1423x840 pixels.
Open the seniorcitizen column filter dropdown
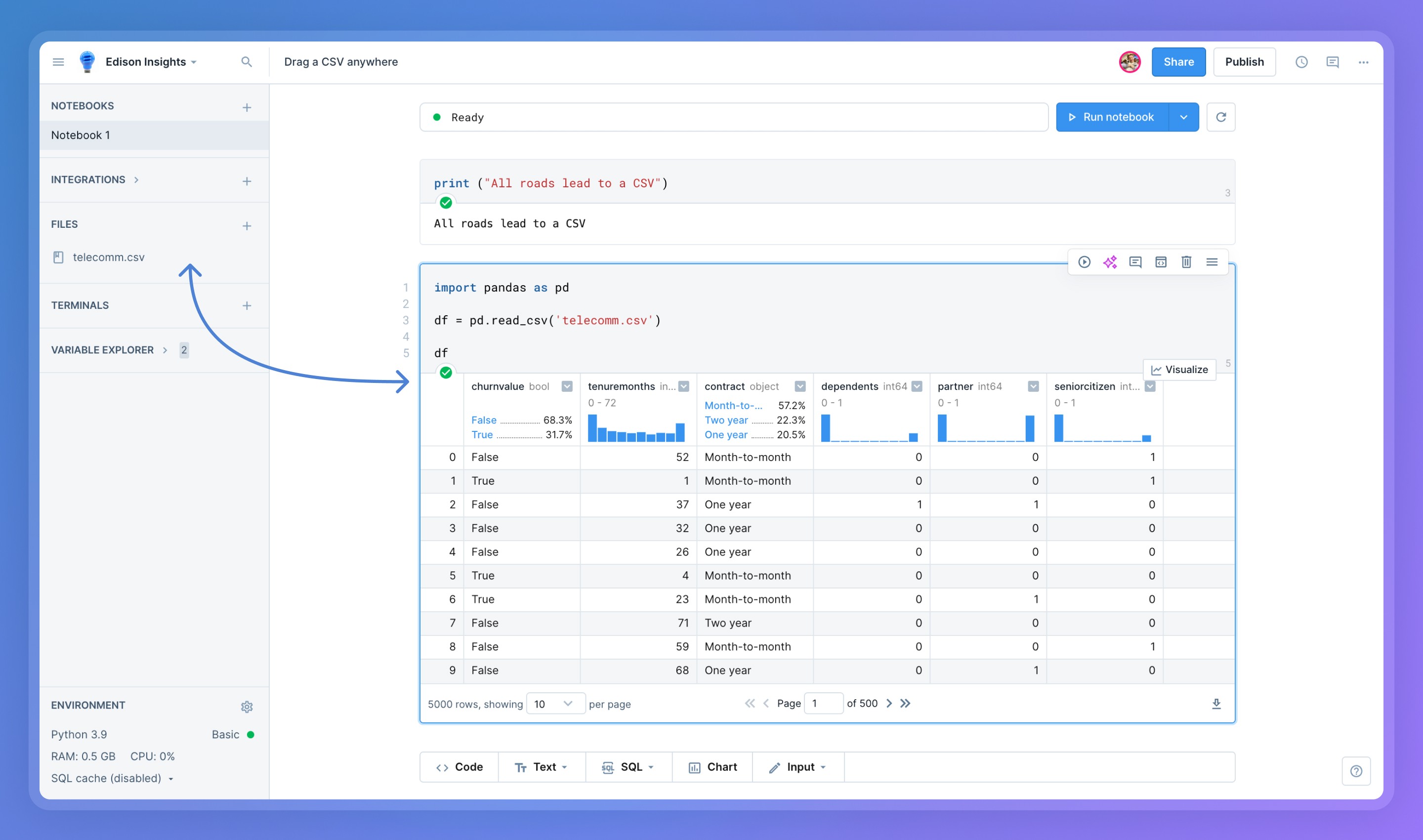tap(1150, 386)
